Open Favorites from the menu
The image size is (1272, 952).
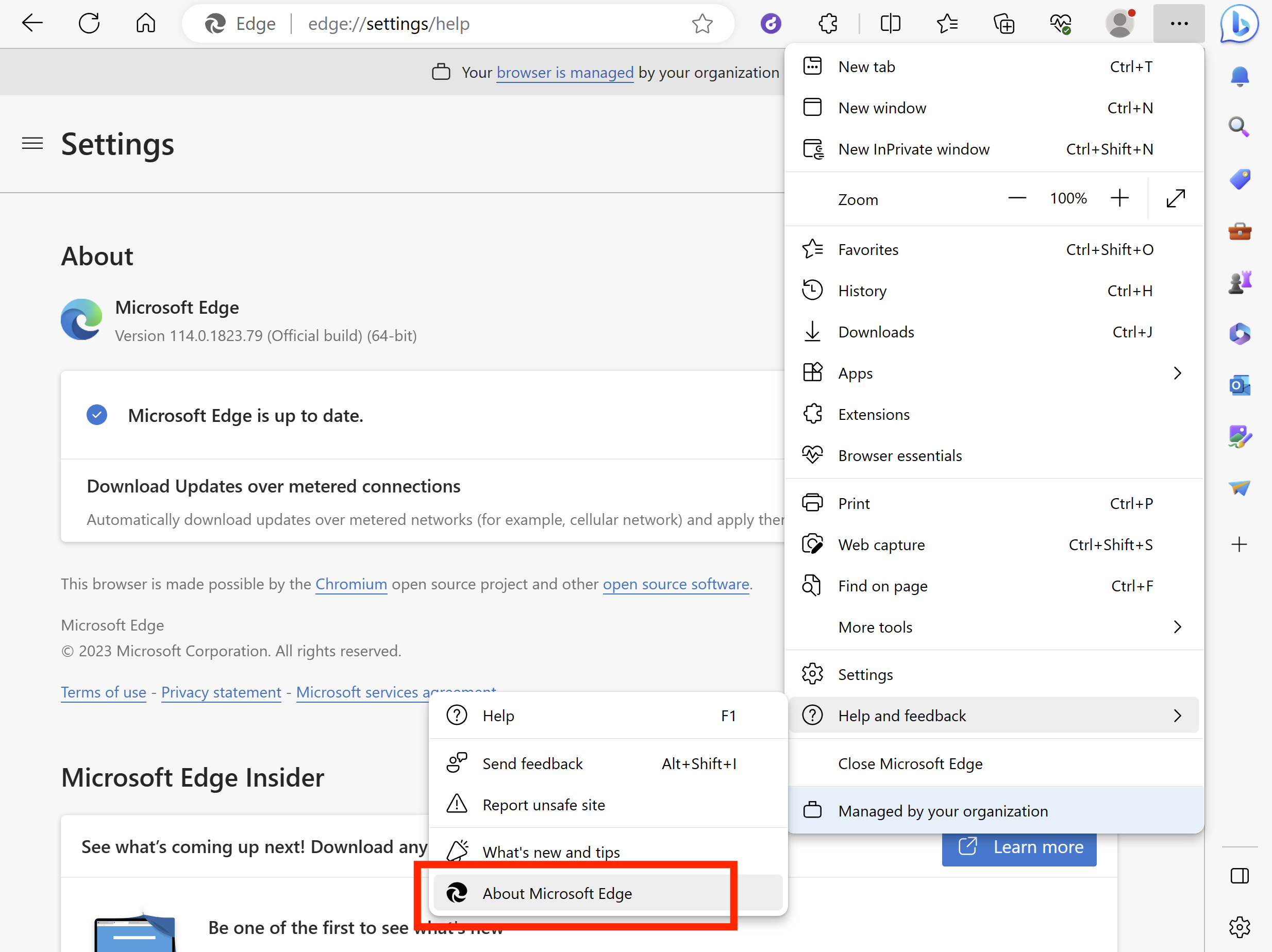click(x=994, y=249)
